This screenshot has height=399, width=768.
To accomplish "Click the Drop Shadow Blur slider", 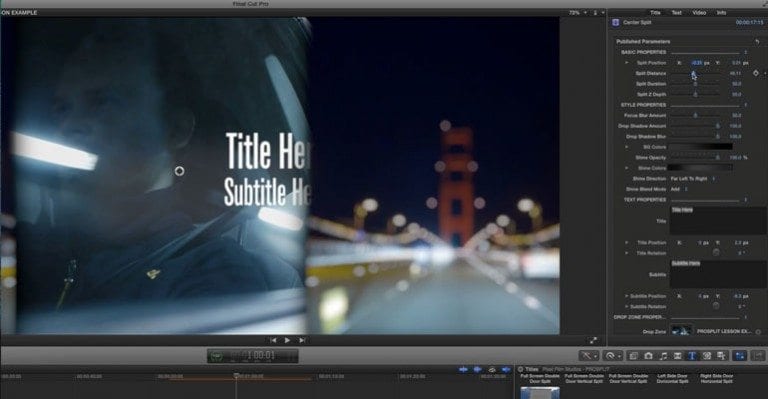I will [x=696, y=137].
